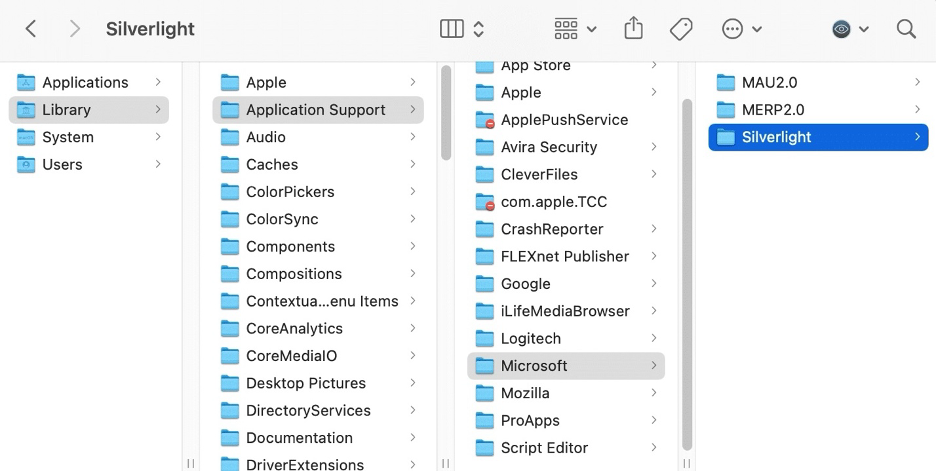Click the CoreAnalytics folder icon

click(230, 329)
